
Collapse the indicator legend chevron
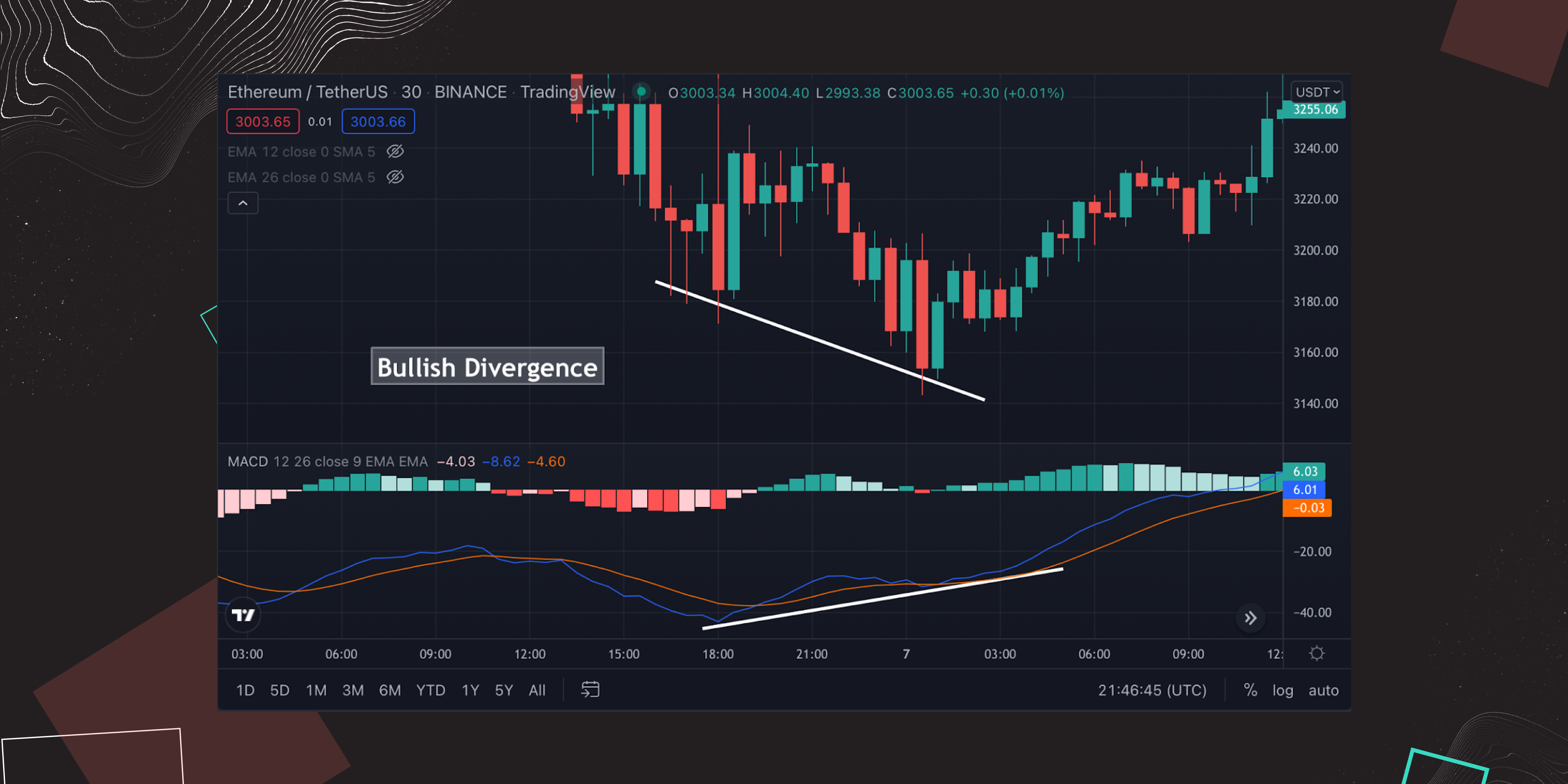tap(243, 203)
